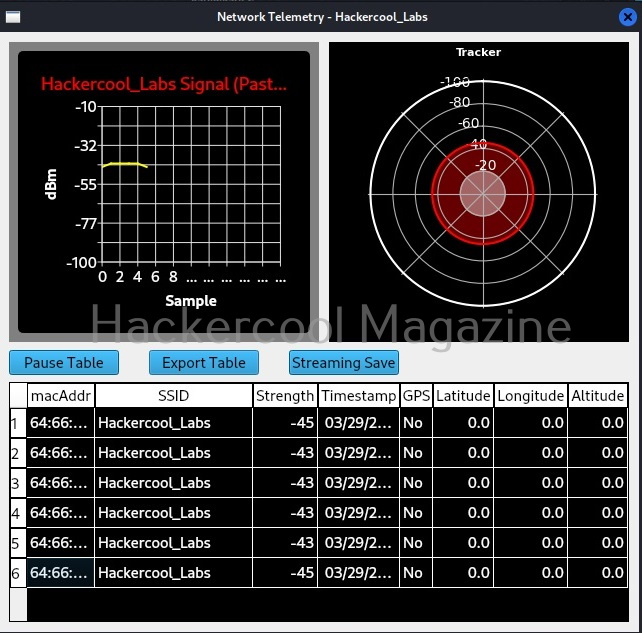The width and height of the screenshot is (642, 633).
Task: Click the Export Table button
Action: pos(204,363)
